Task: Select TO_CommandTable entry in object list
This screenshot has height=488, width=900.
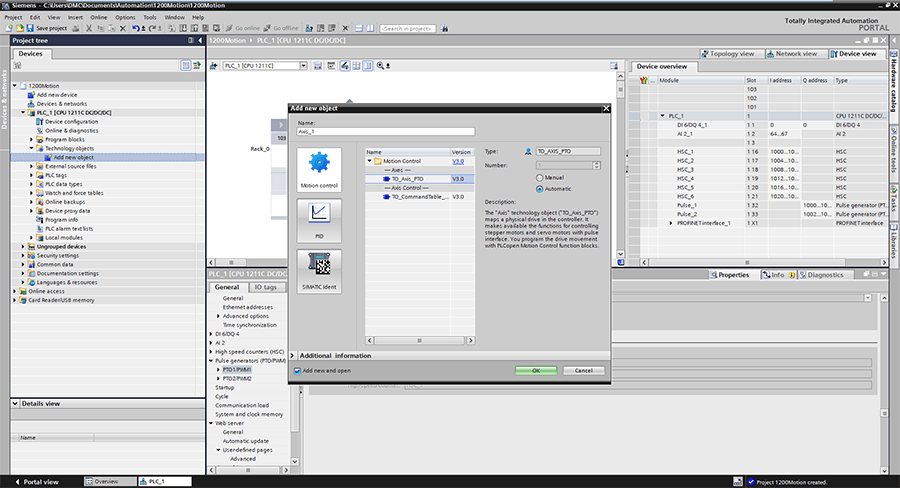Action: [420, 197]
